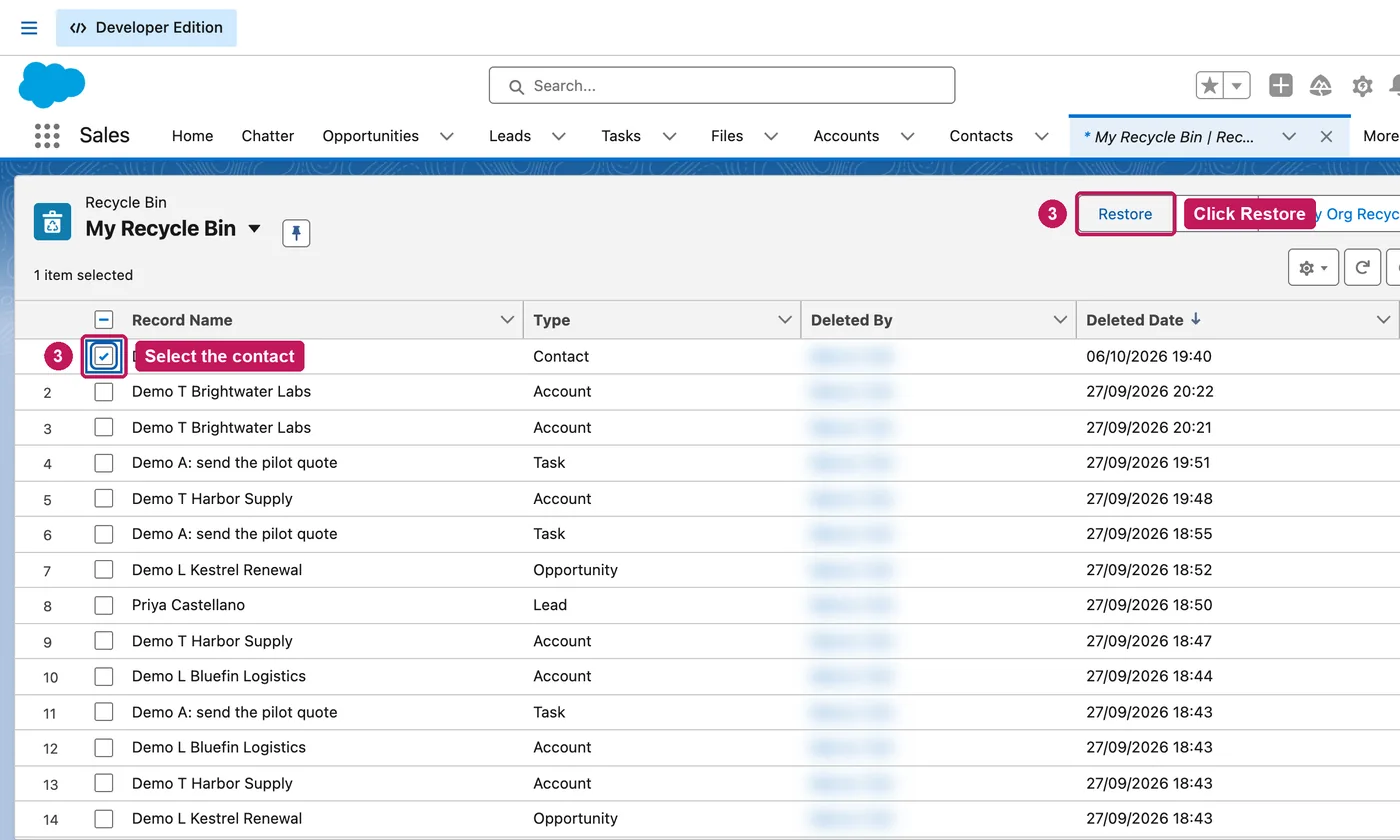Pin the My Recycle Bin list view
The height and width of the screenshot is (840, 1400).
pyautogui.click(x=296, y=233)
